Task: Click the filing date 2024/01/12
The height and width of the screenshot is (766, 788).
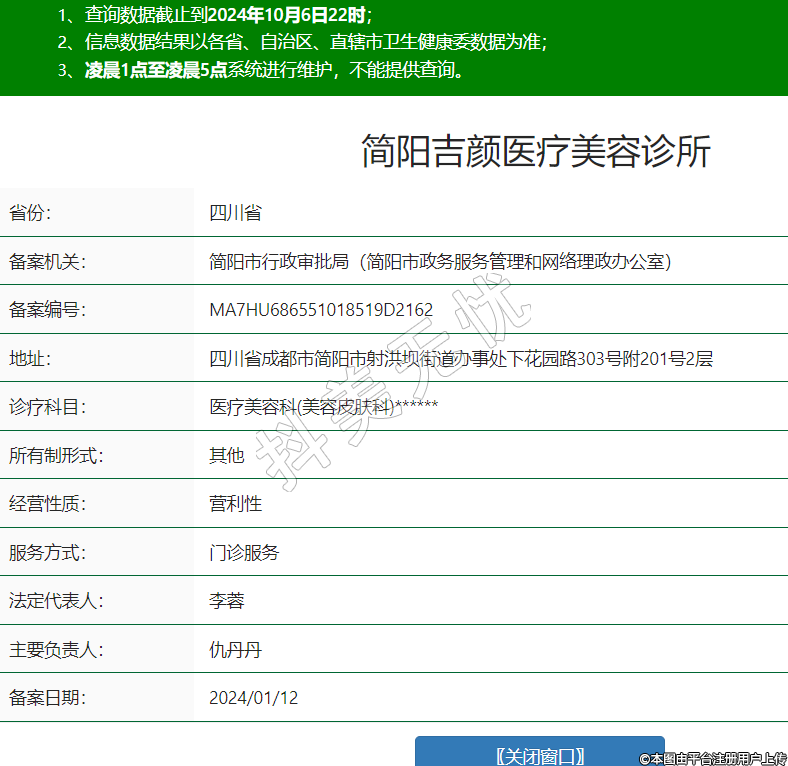Action: [x=254, y=698]
